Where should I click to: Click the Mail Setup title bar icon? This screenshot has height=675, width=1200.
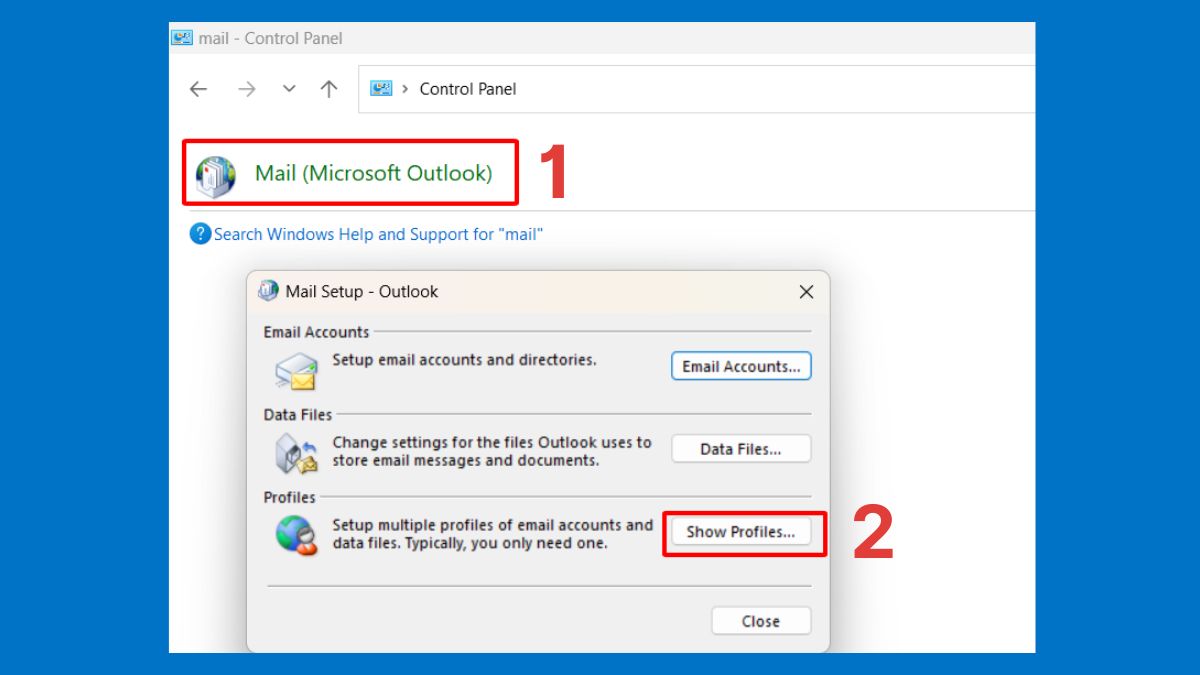click(x=268, y=291)
